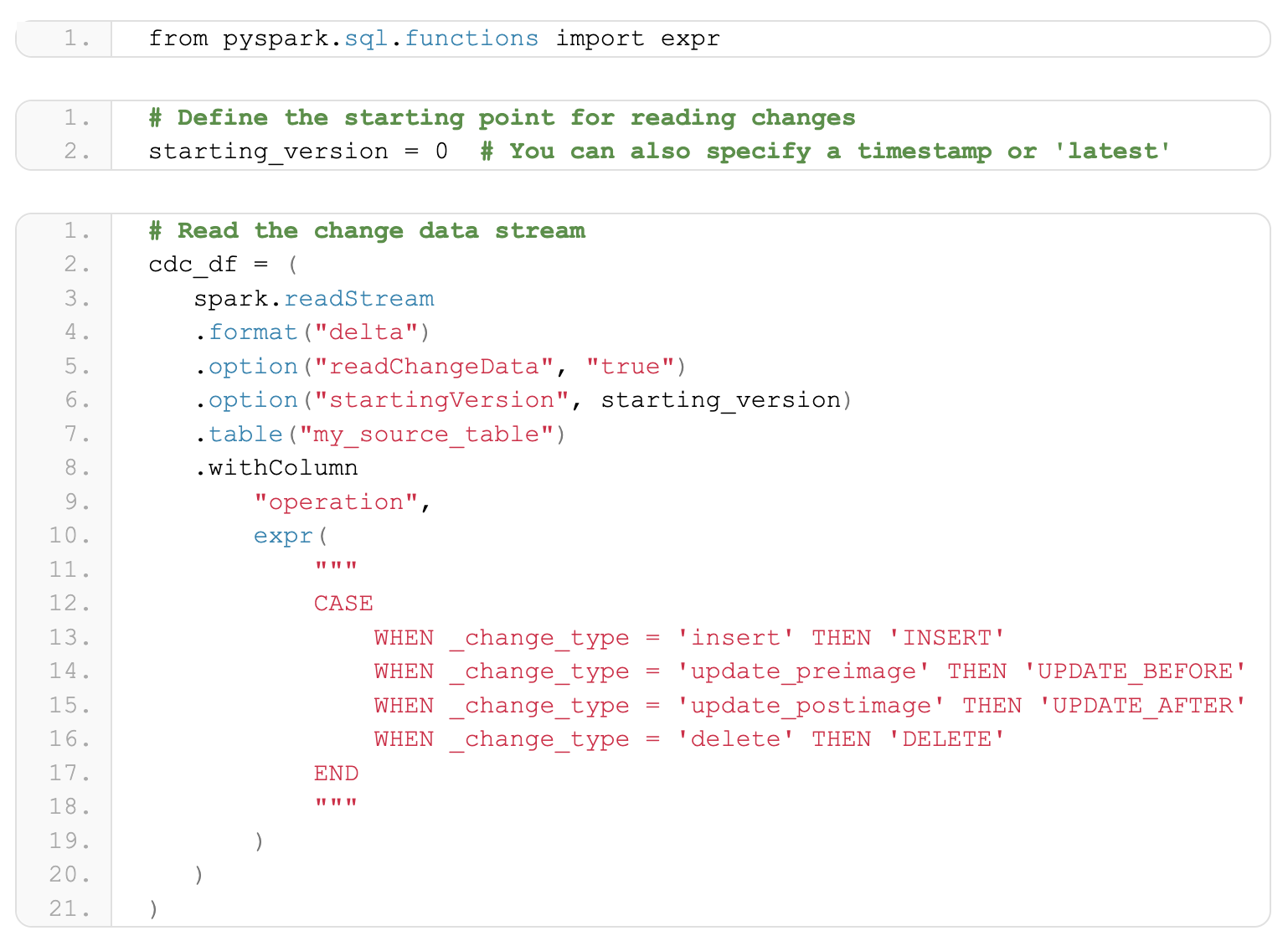The height and width of the screenshot is (941, 1288).
Task: Click the "operation" column name string
Action: [x=335, y=502]
